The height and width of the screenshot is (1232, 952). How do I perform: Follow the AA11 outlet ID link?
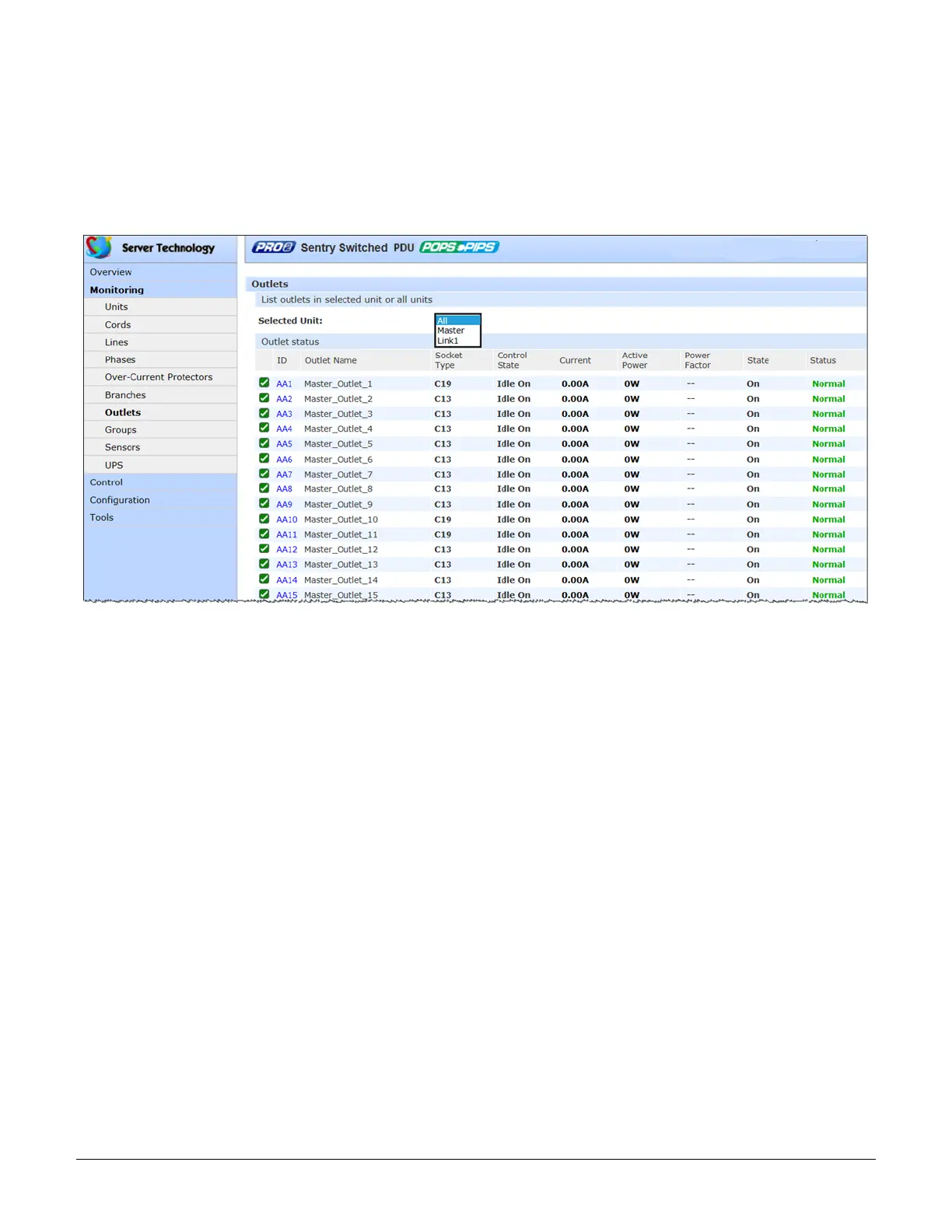287,535
